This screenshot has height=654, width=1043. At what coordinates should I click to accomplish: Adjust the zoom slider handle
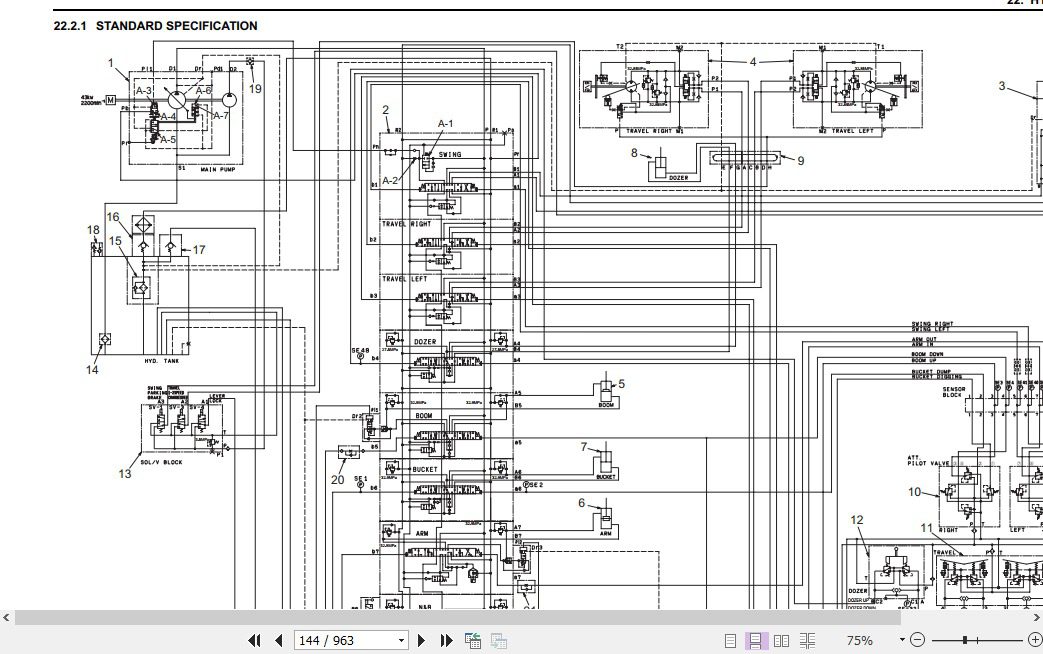click(965, 640)
